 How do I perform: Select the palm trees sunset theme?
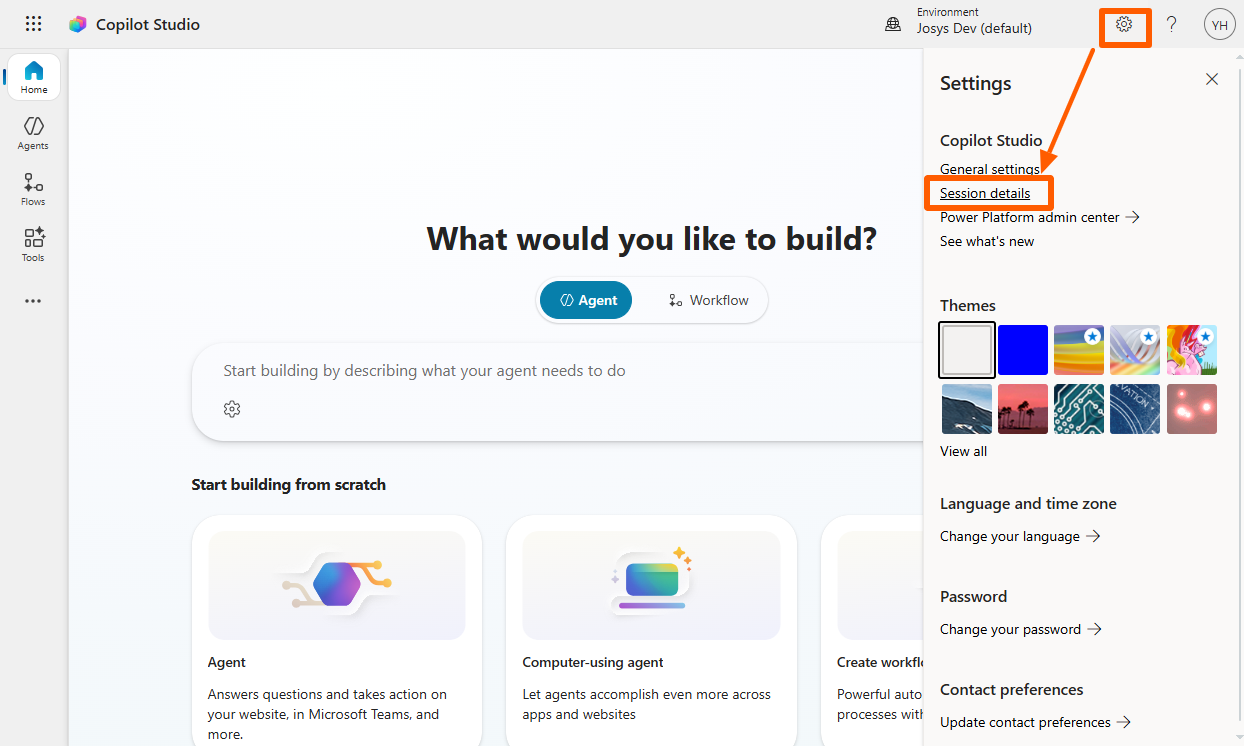click(x=1023, y=409)
